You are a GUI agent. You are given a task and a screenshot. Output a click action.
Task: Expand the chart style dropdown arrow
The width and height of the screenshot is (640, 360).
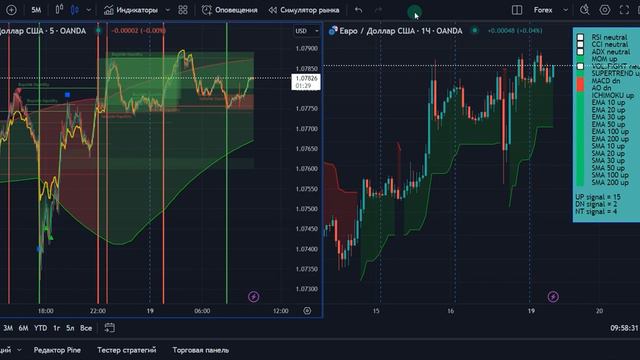coord(89,10)
